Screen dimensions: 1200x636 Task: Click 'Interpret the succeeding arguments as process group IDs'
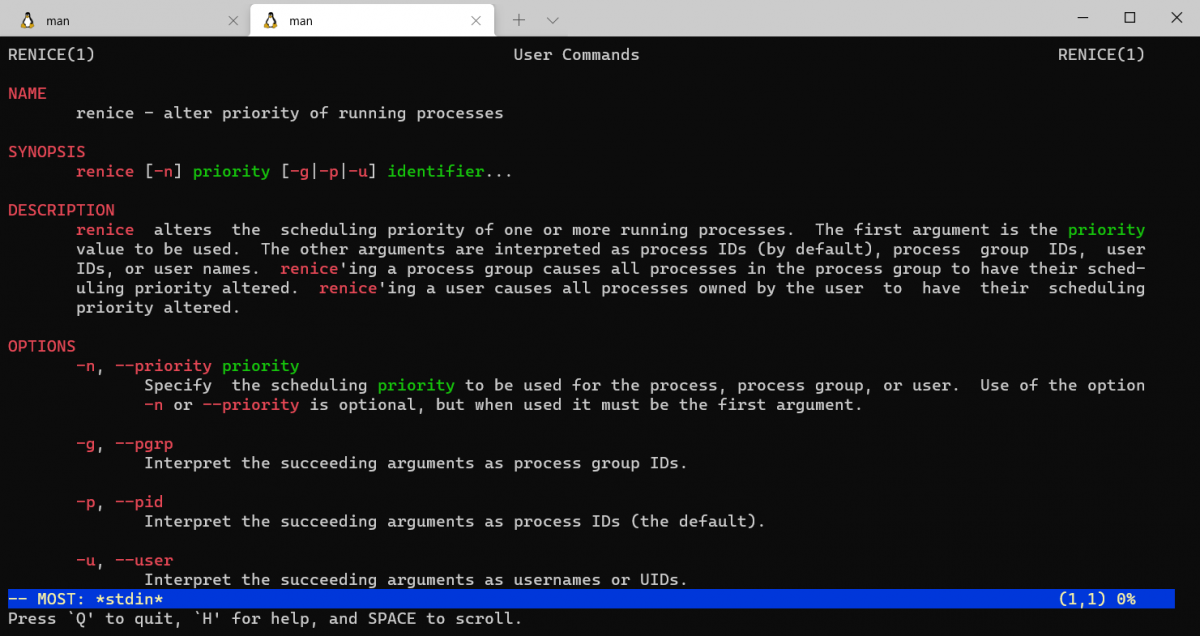click(x=416, y=463)
